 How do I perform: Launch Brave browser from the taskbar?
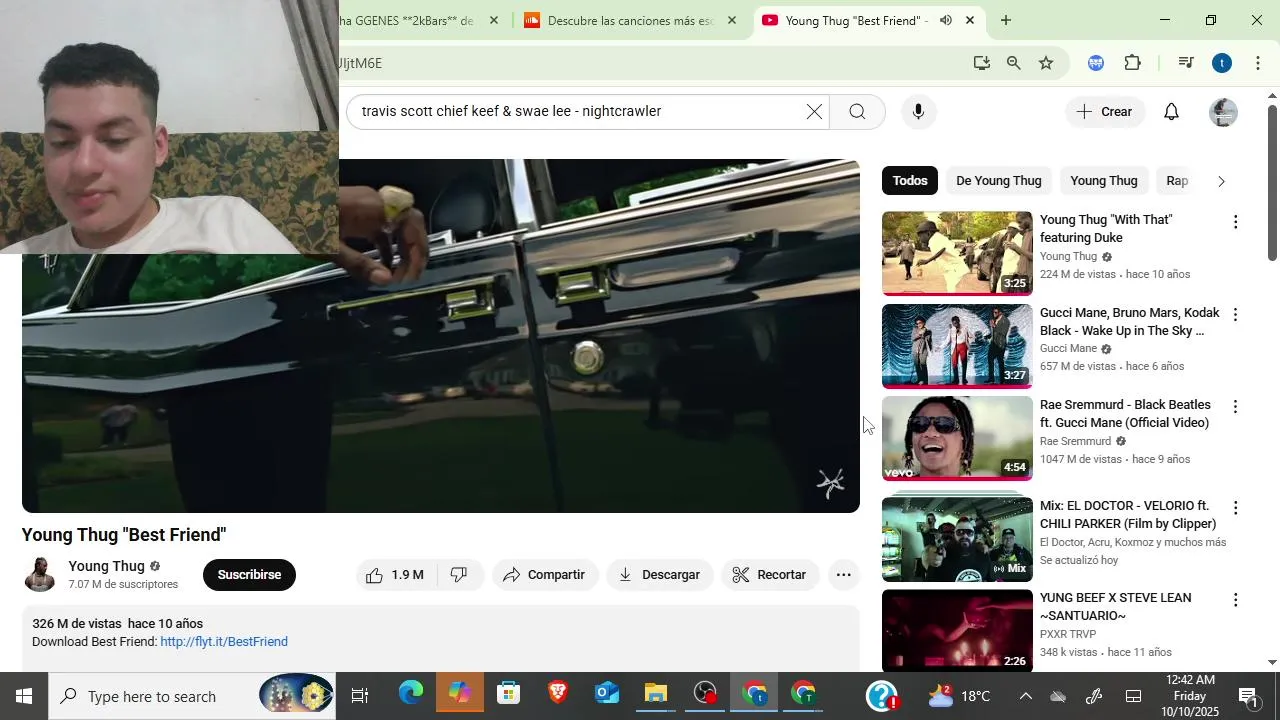[x=558, y=694]
